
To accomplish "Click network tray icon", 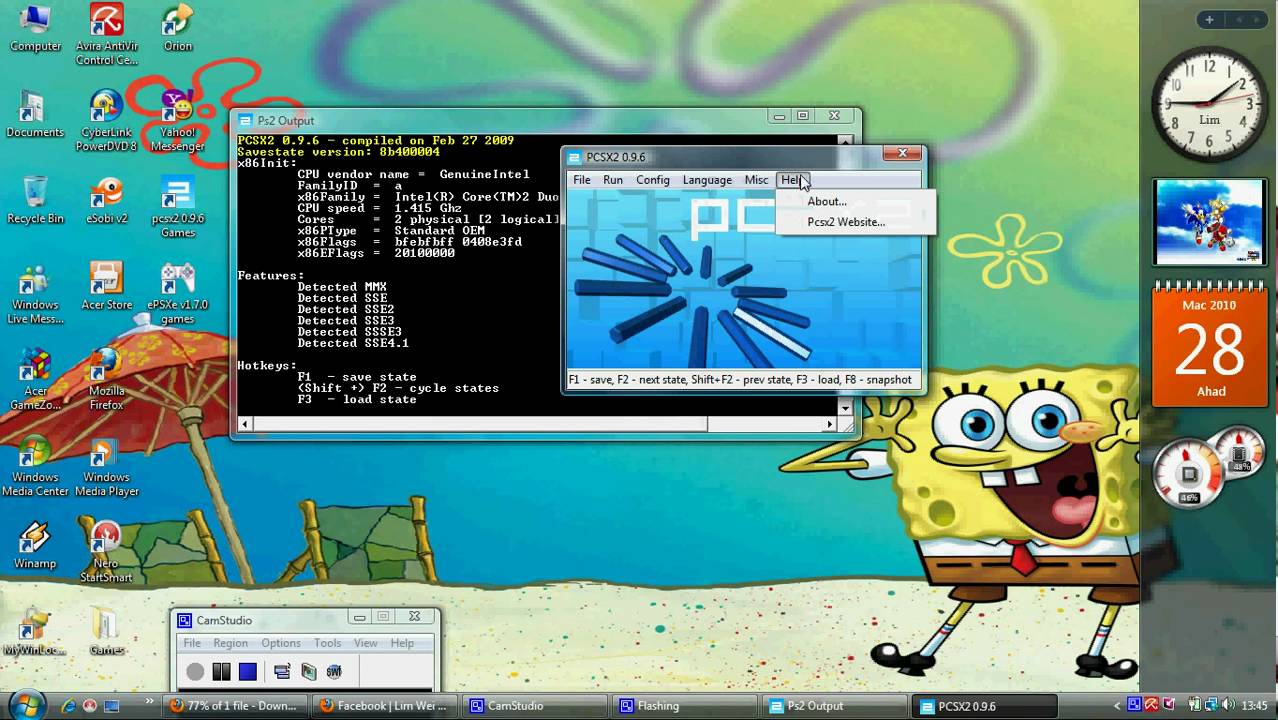I will [1211, 705].
